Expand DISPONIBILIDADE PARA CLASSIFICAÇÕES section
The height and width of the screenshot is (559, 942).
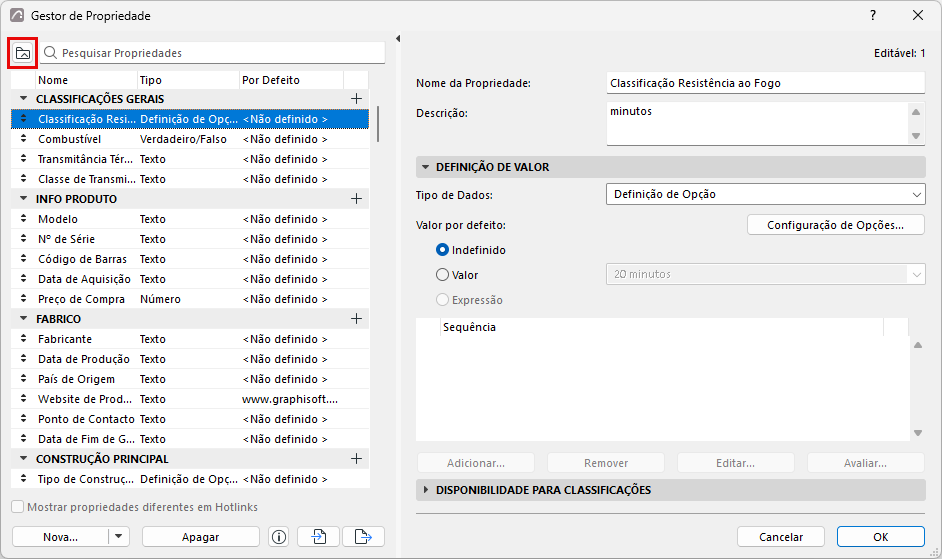pos(426,490)
